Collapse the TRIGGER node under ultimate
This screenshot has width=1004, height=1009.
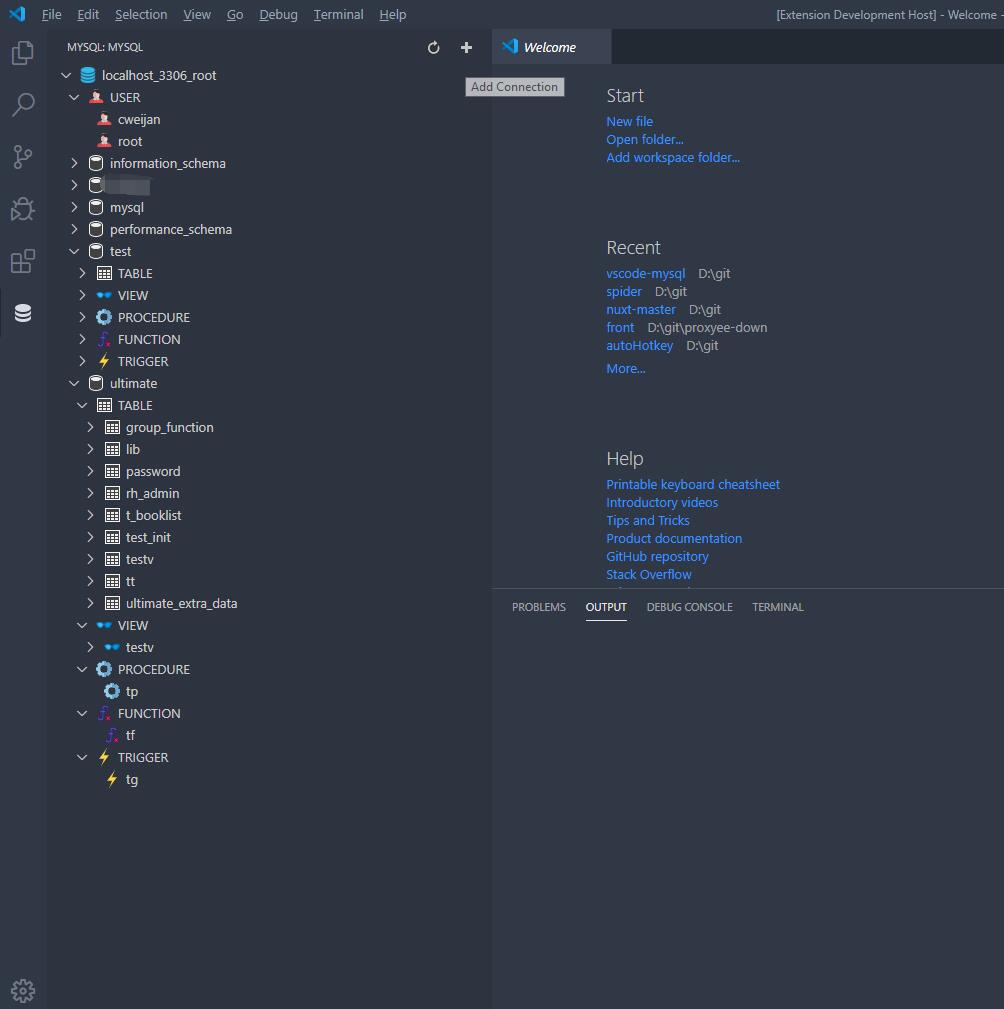click(82, 757)
